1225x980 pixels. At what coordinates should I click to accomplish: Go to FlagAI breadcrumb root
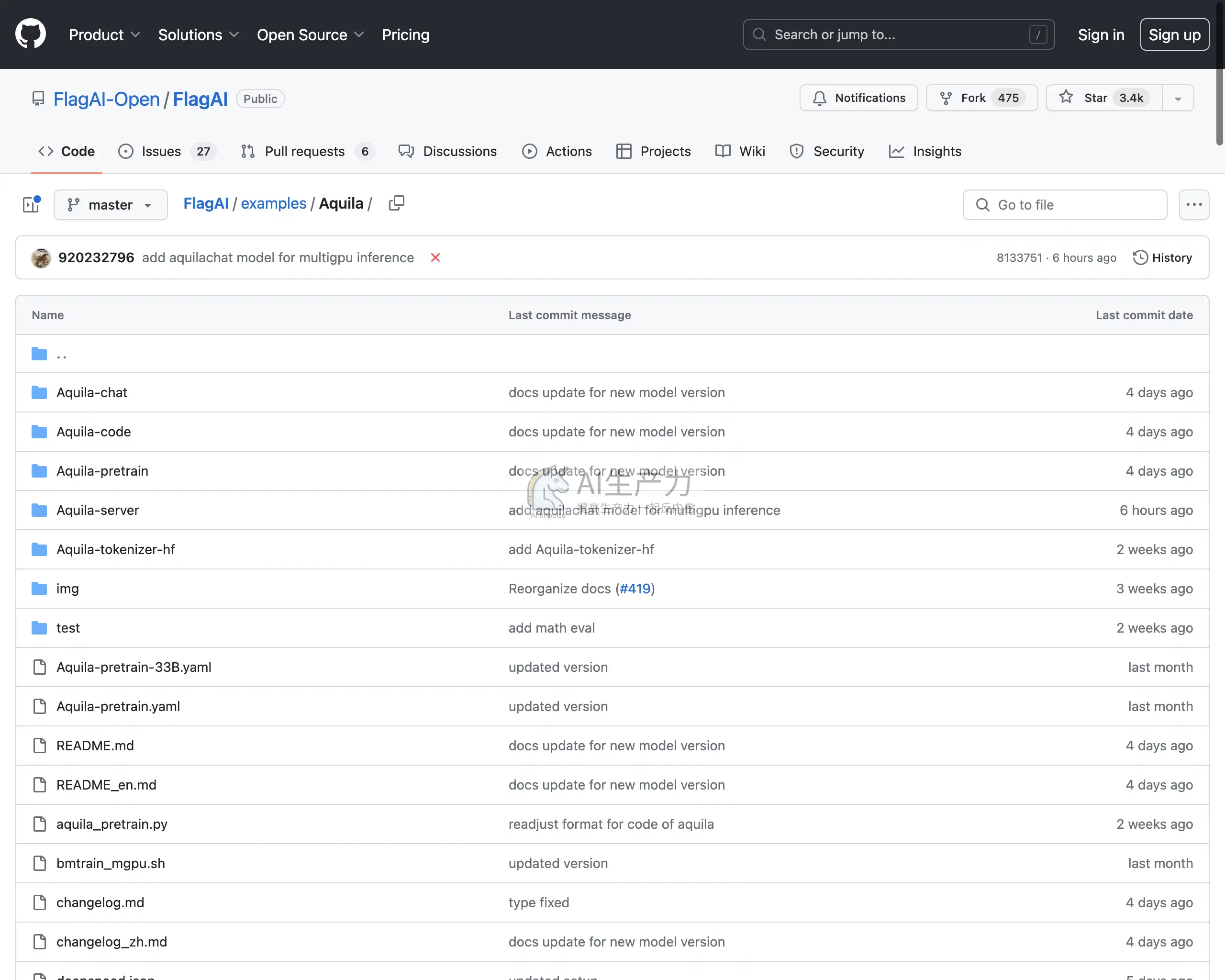click(x=206, y=203)
